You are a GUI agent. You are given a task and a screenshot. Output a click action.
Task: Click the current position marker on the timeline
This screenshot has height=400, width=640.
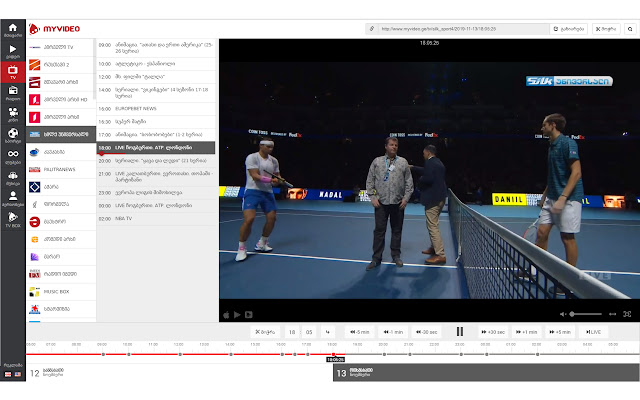click(333, 354)
